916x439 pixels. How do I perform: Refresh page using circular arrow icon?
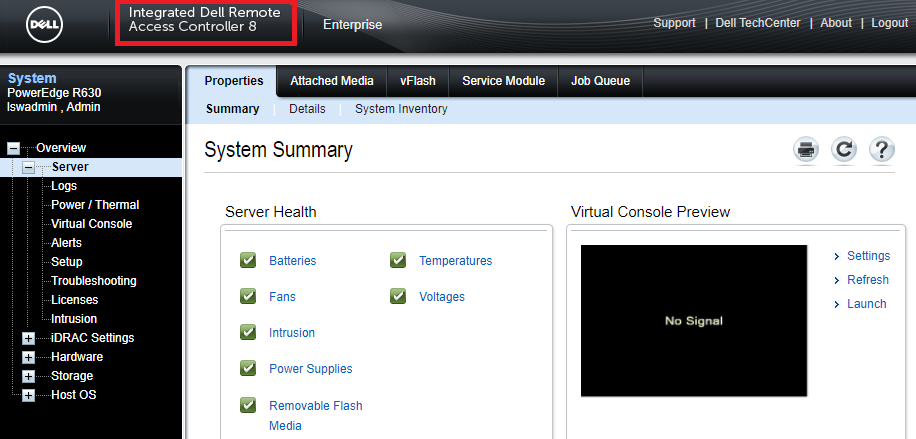coord(844,150)
